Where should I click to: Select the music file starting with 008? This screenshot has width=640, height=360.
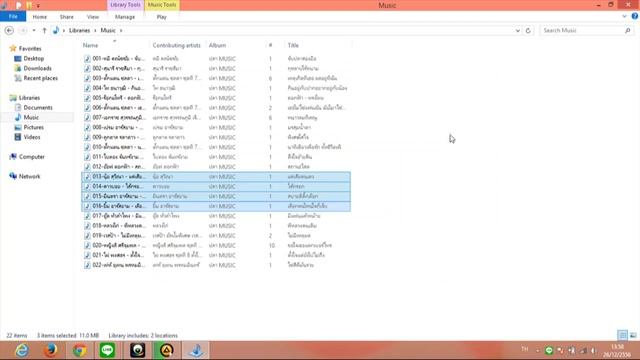coord(216,127)
